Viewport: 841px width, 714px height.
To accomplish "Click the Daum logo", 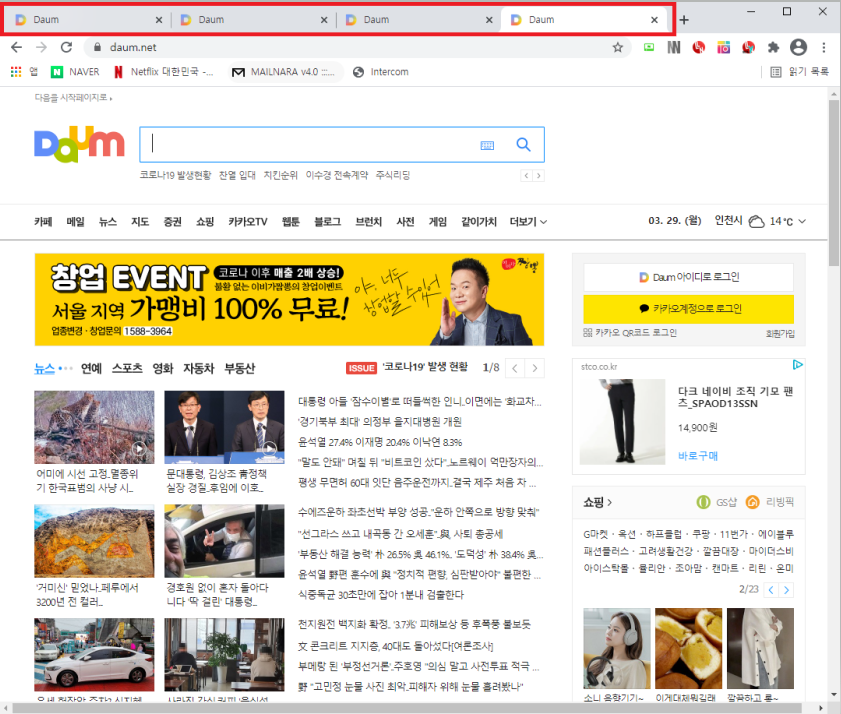I will click(x=79, y=144).
